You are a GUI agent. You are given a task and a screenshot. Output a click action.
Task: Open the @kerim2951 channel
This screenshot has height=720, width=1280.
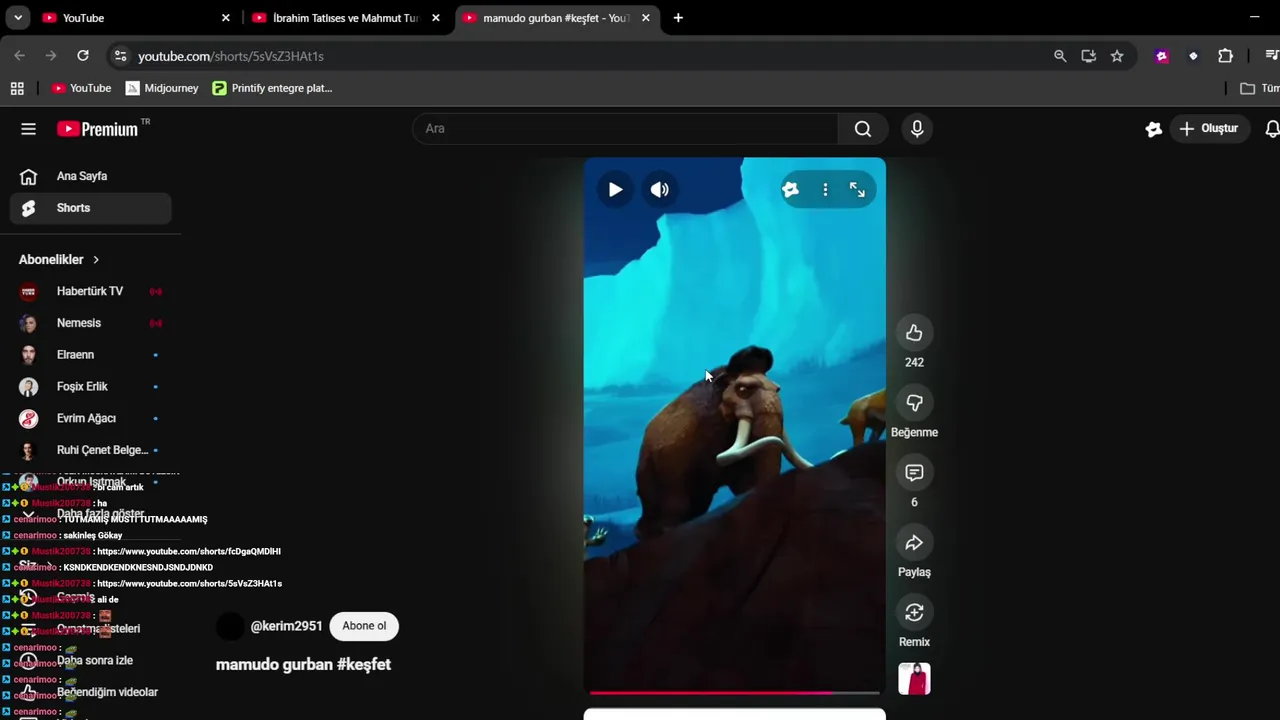(286, 626)
